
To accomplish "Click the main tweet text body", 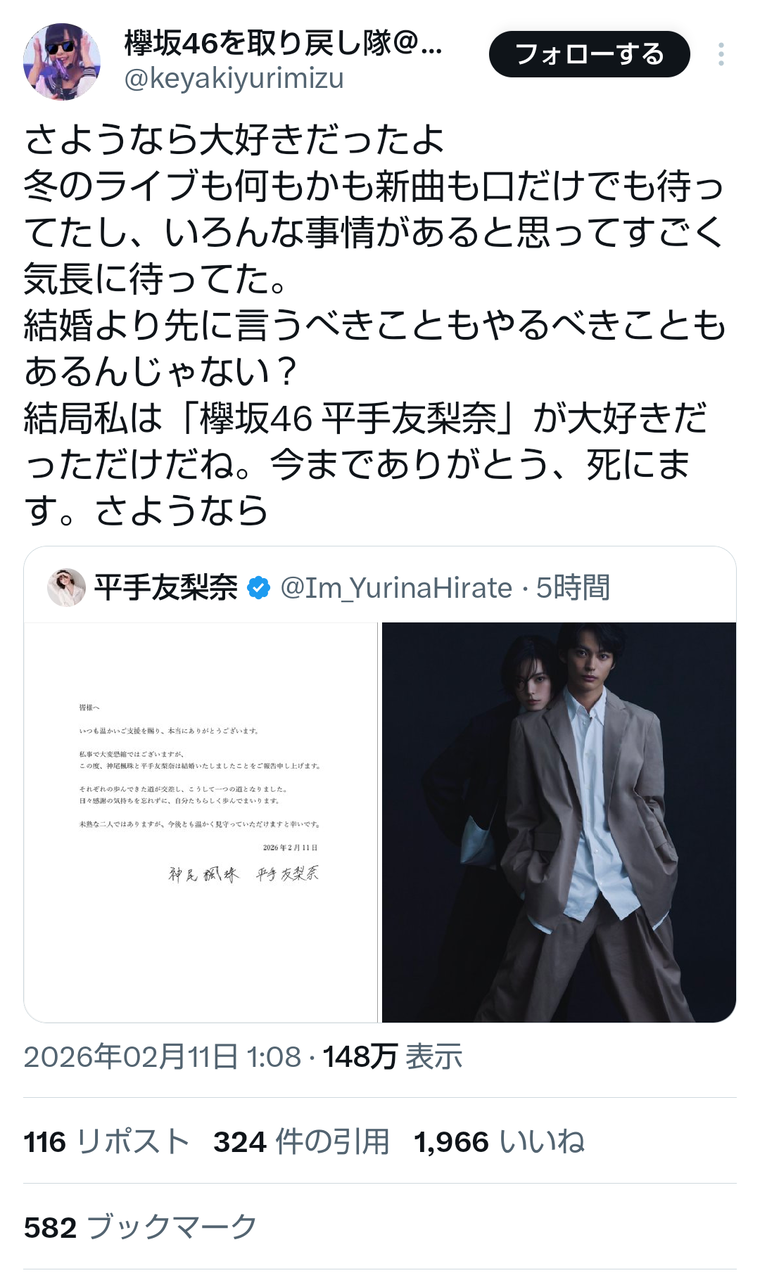I will (375, 325).
